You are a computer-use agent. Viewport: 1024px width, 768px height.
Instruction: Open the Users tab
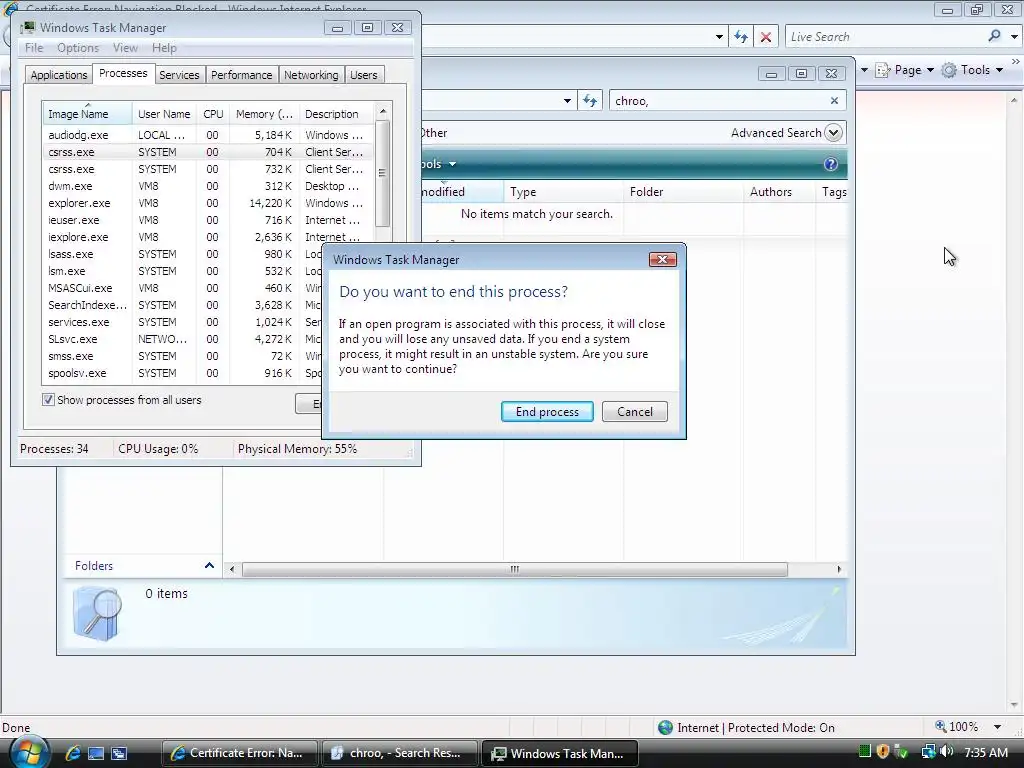coord(363,75)
